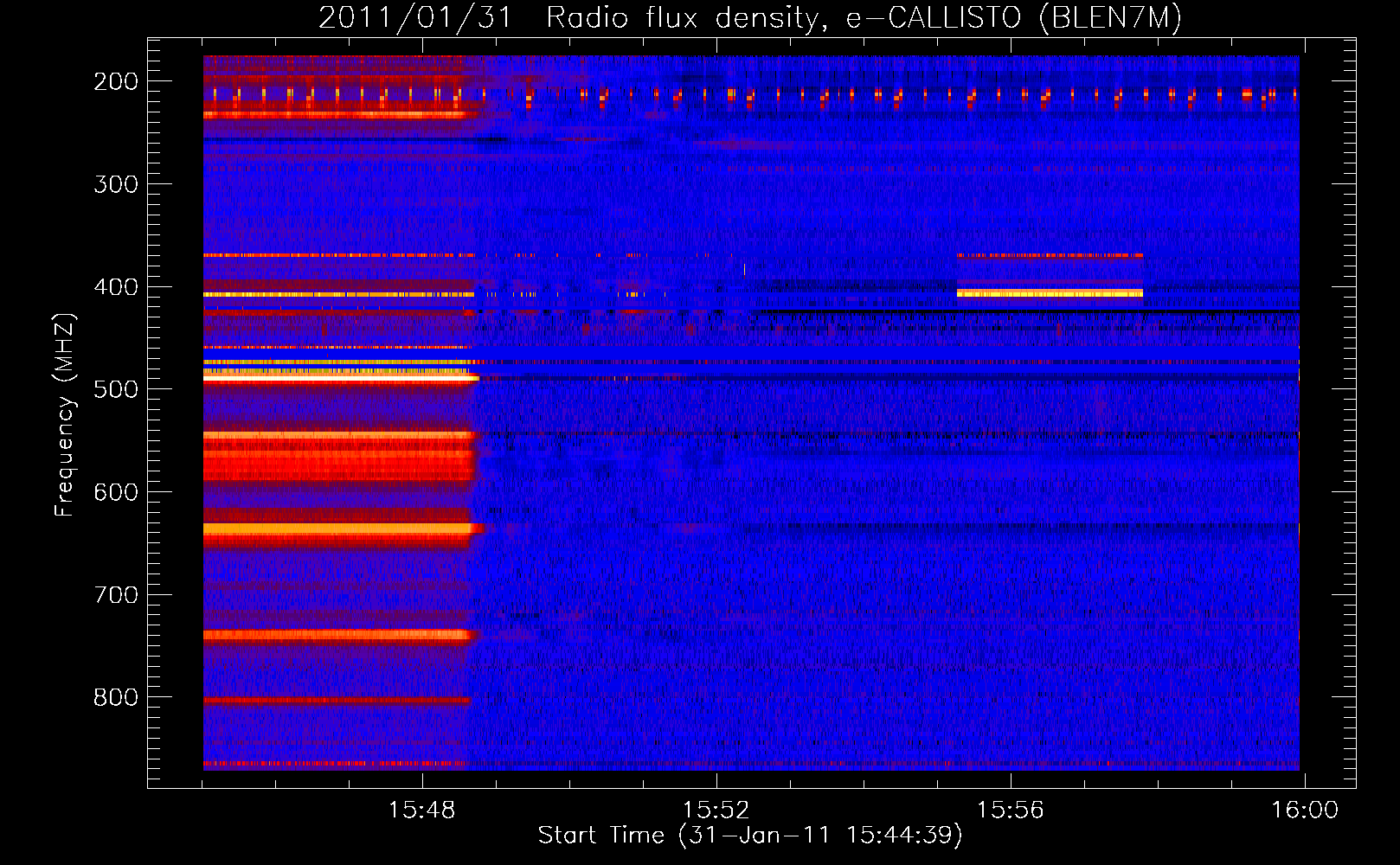Click the 800 frequency tick label
1400x865 pixels.
[116, 697]
